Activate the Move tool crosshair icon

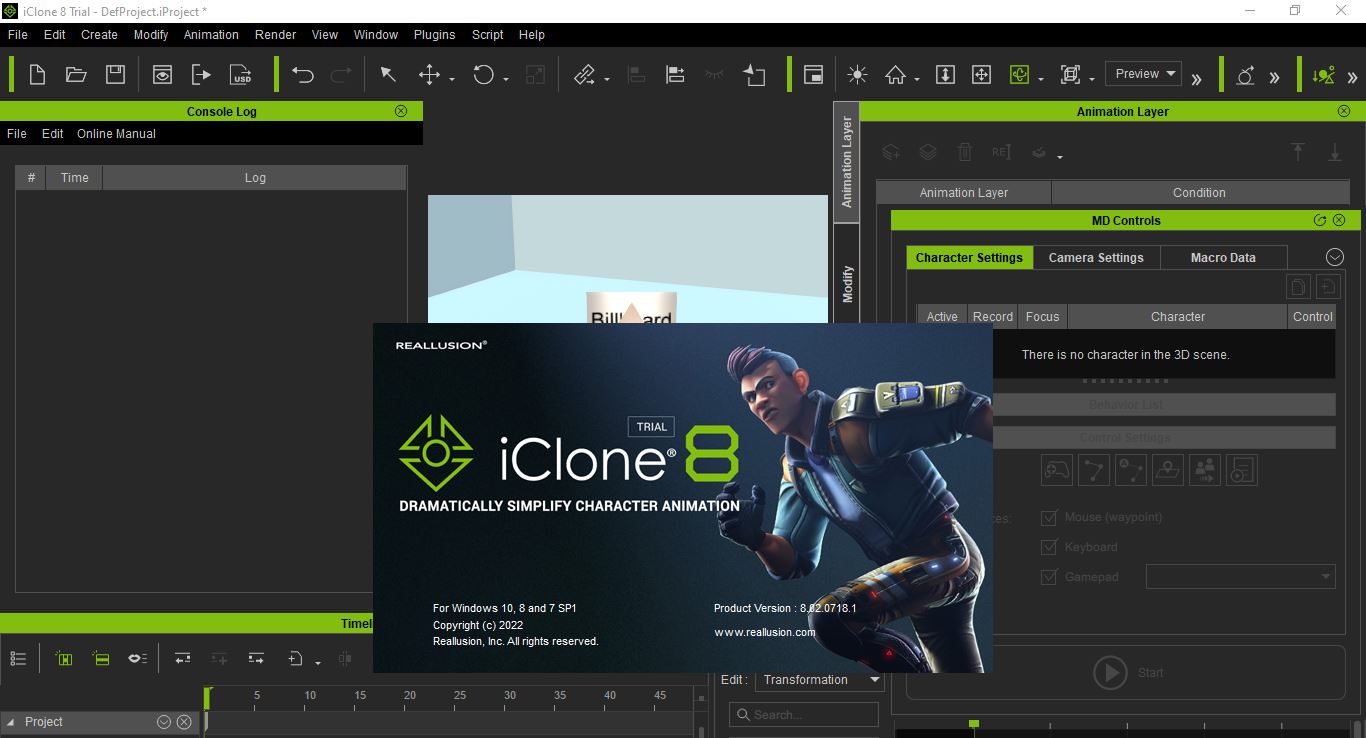click(x=429, y=75)
